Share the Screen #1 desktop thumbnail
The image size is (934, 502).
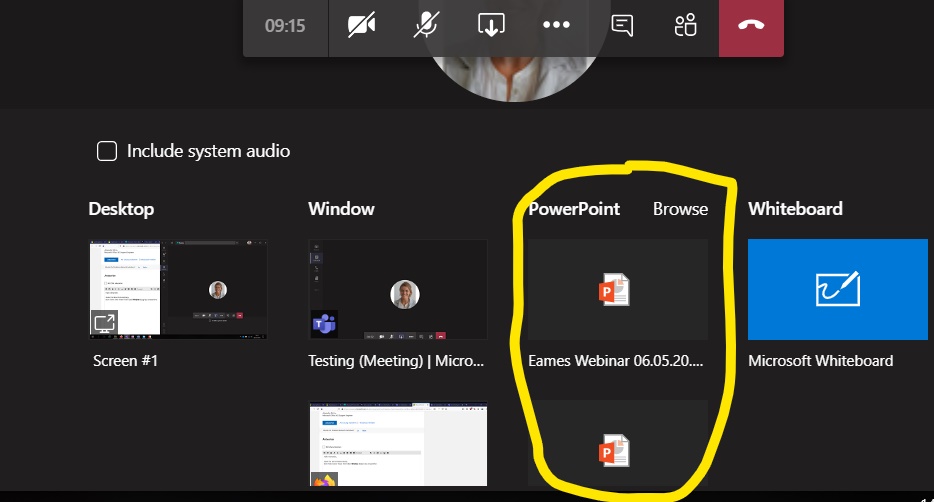(x=178, y=289)
